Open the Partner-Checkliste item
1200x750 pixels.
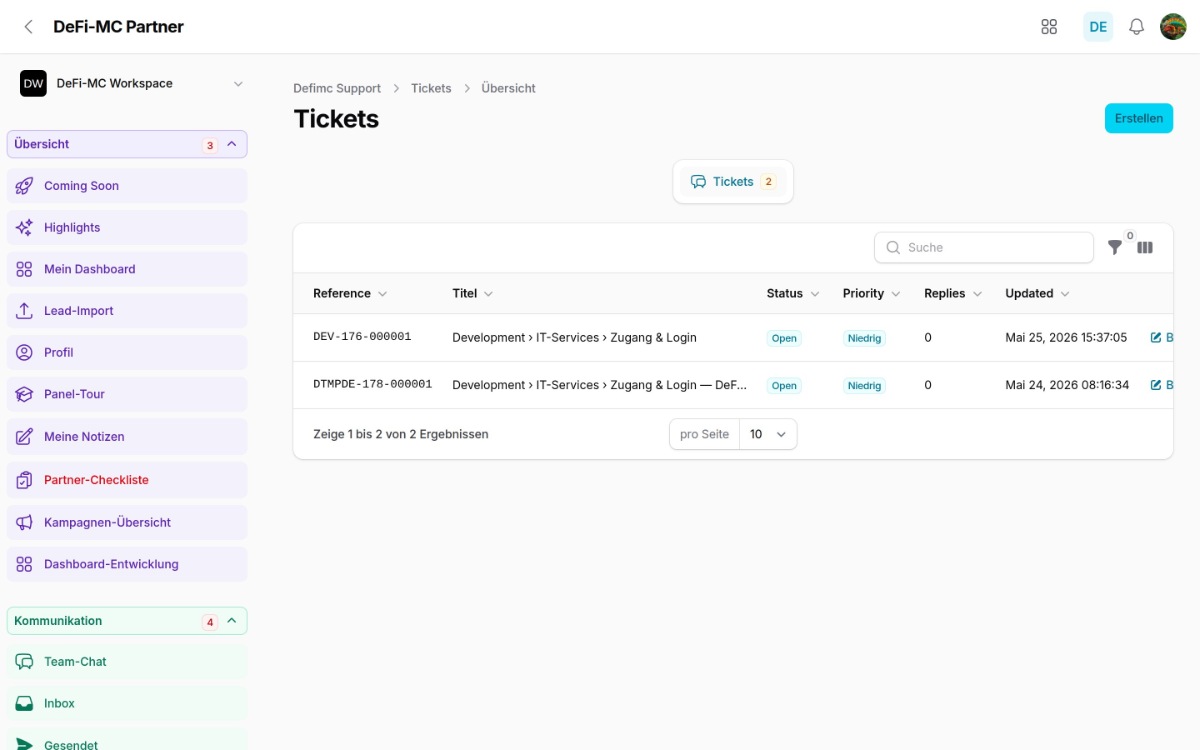click(127, 480)
